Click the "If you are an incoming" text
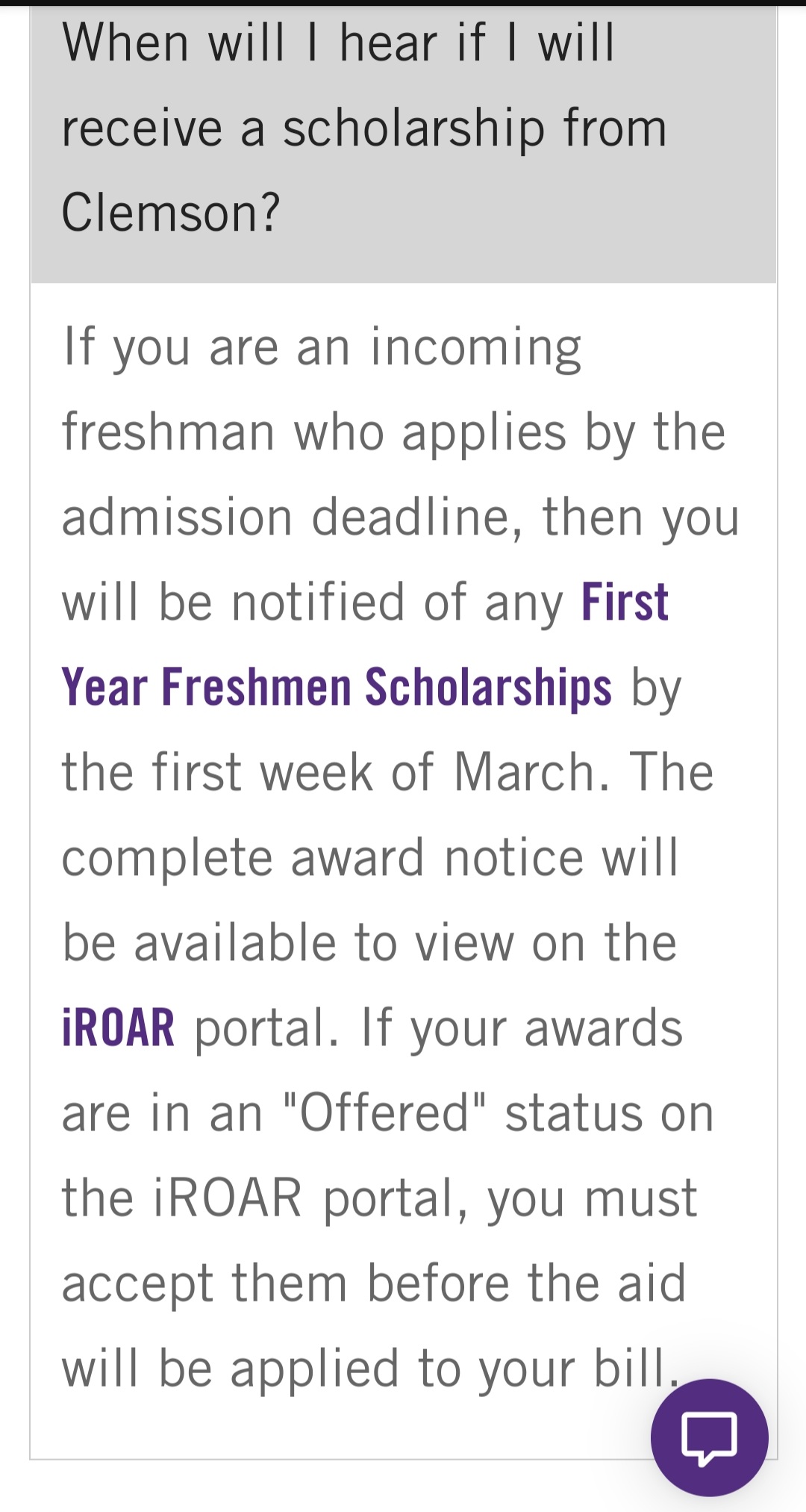This screenshot has height=1512, width=806. pyautogui.click(x=322, y=347)
